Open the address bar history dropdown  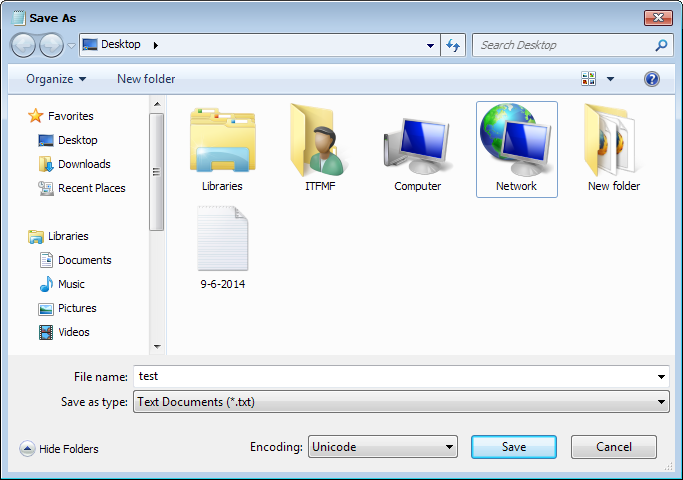(430, 45)
